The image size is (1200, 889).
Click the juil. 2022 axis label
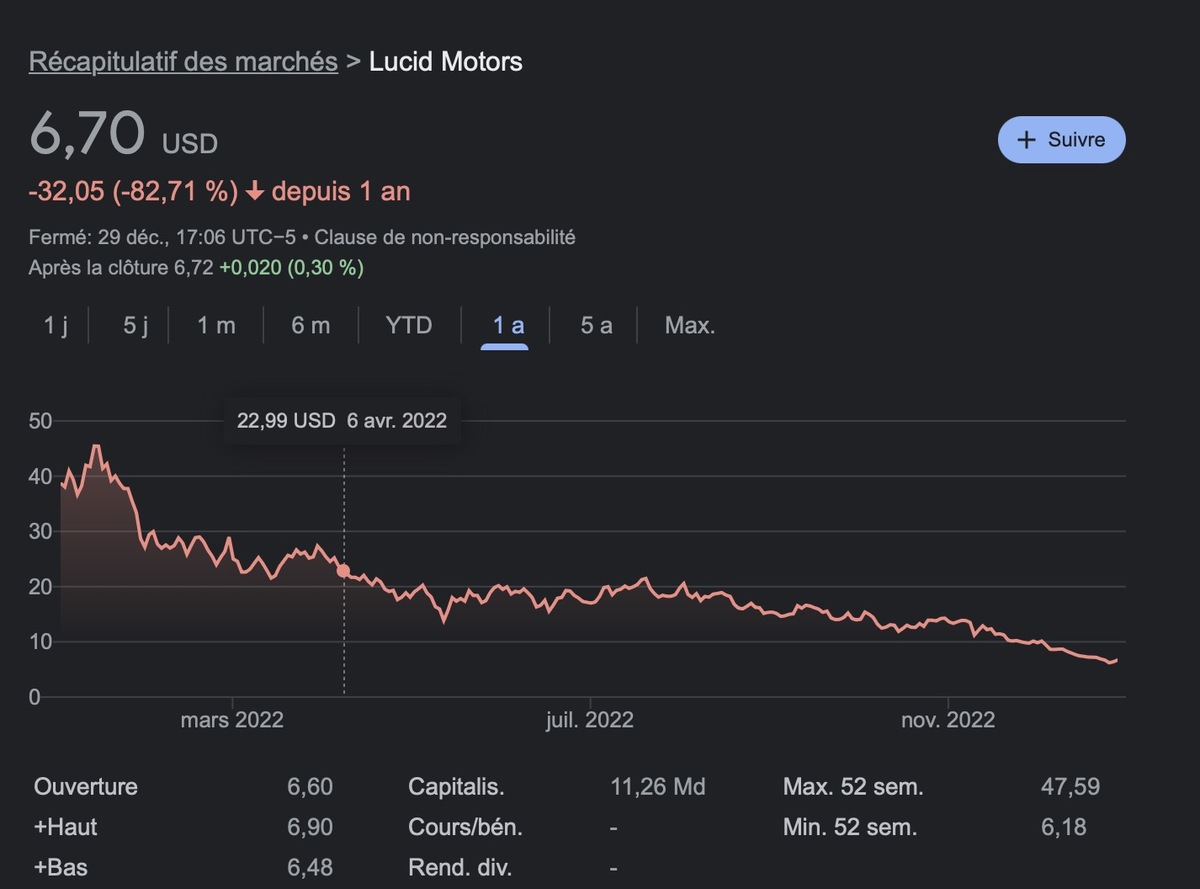tap(590, 720)
